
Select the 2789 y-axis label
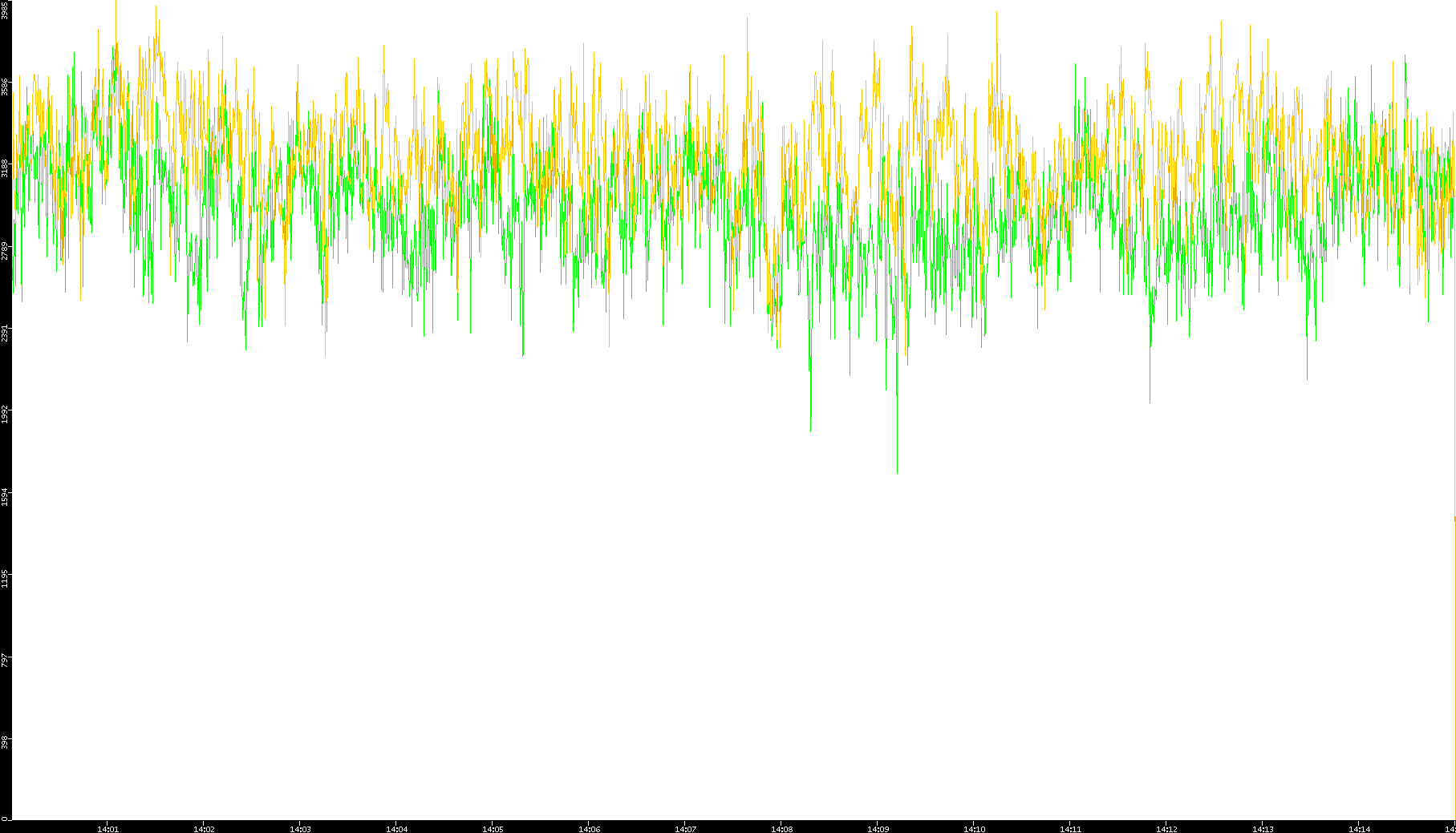[6, 250]
